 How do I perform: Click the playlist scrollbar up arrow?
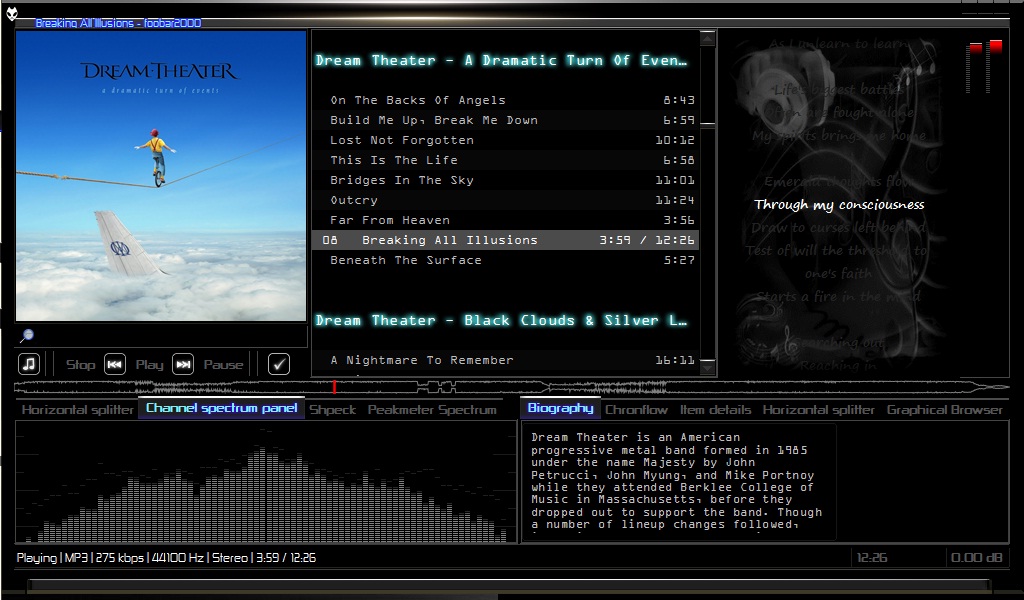point(708,38)
